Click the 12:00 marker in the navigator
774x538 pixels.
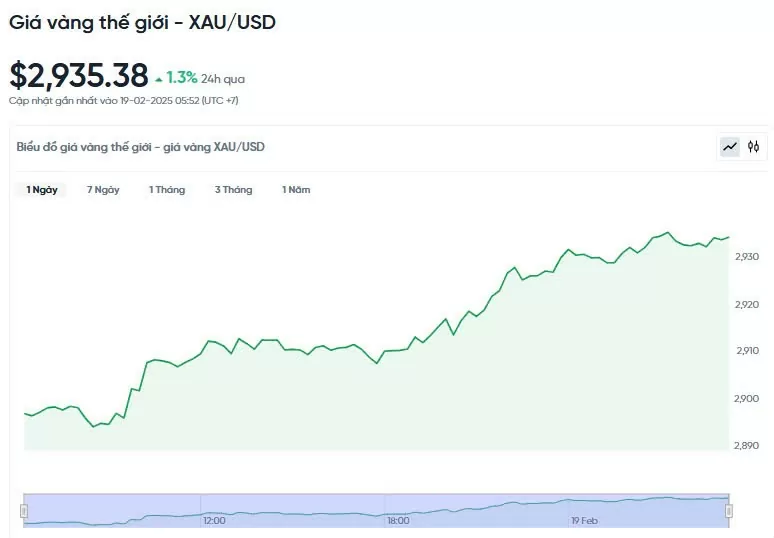pos(214,521)
